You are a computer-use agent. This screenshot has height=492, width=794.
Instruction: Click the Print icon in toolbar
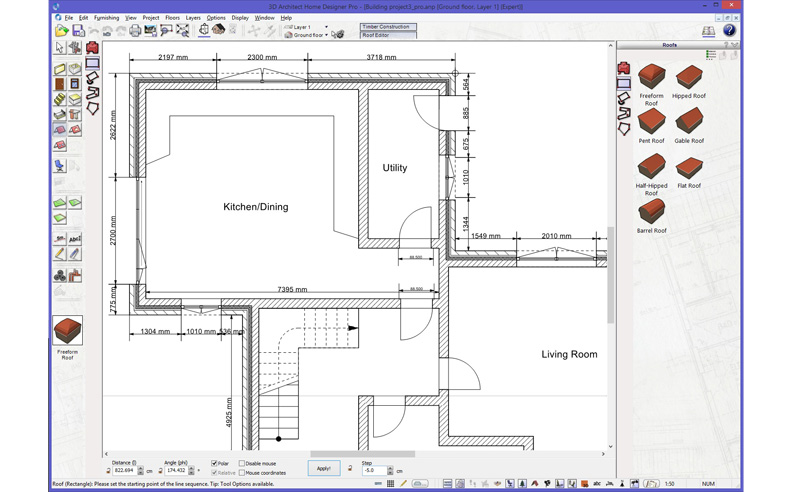(135, 31)
